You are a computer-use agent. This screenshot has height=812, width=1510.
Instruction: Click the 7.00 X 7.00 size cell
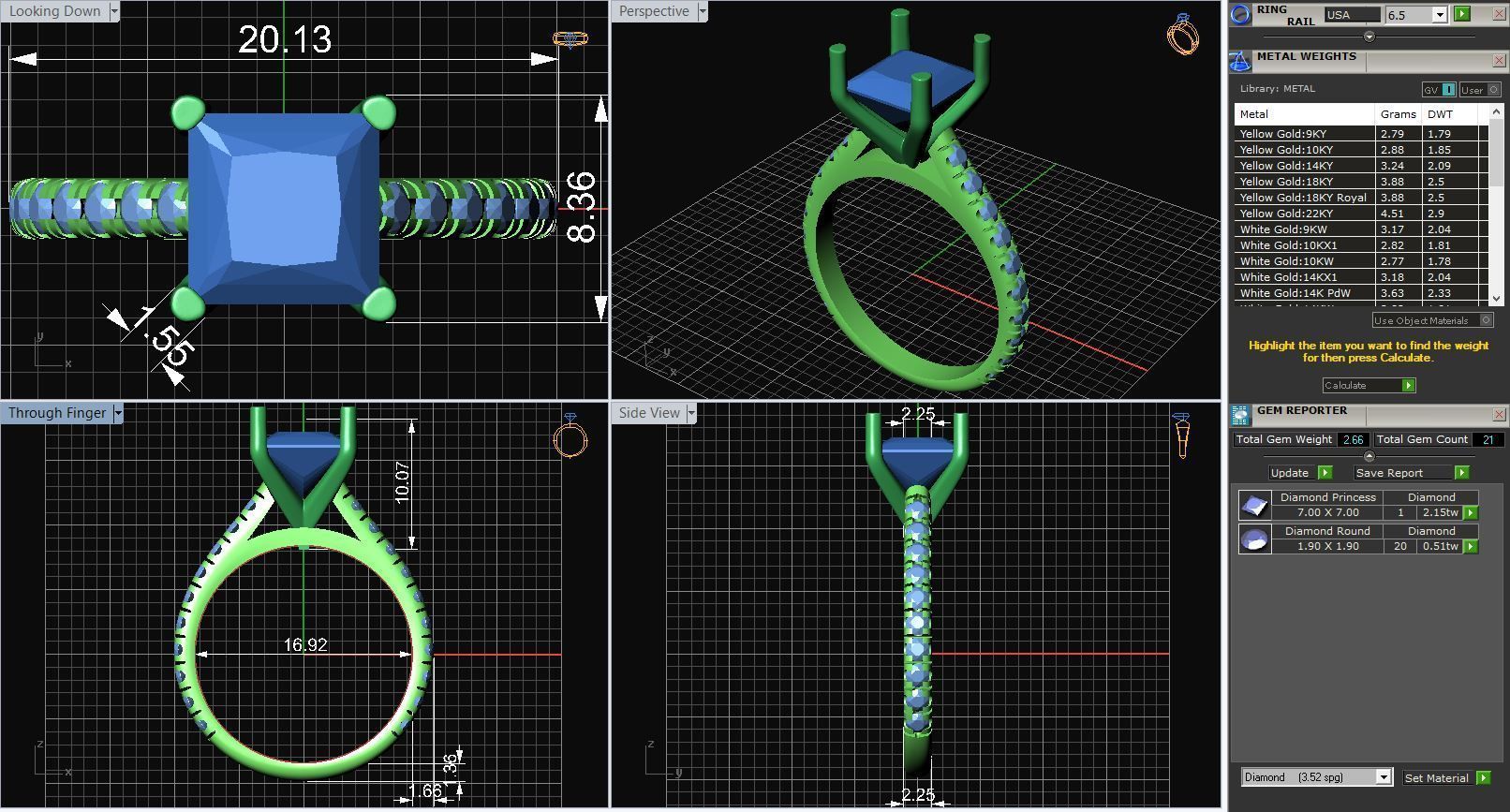click(1327, 513)
